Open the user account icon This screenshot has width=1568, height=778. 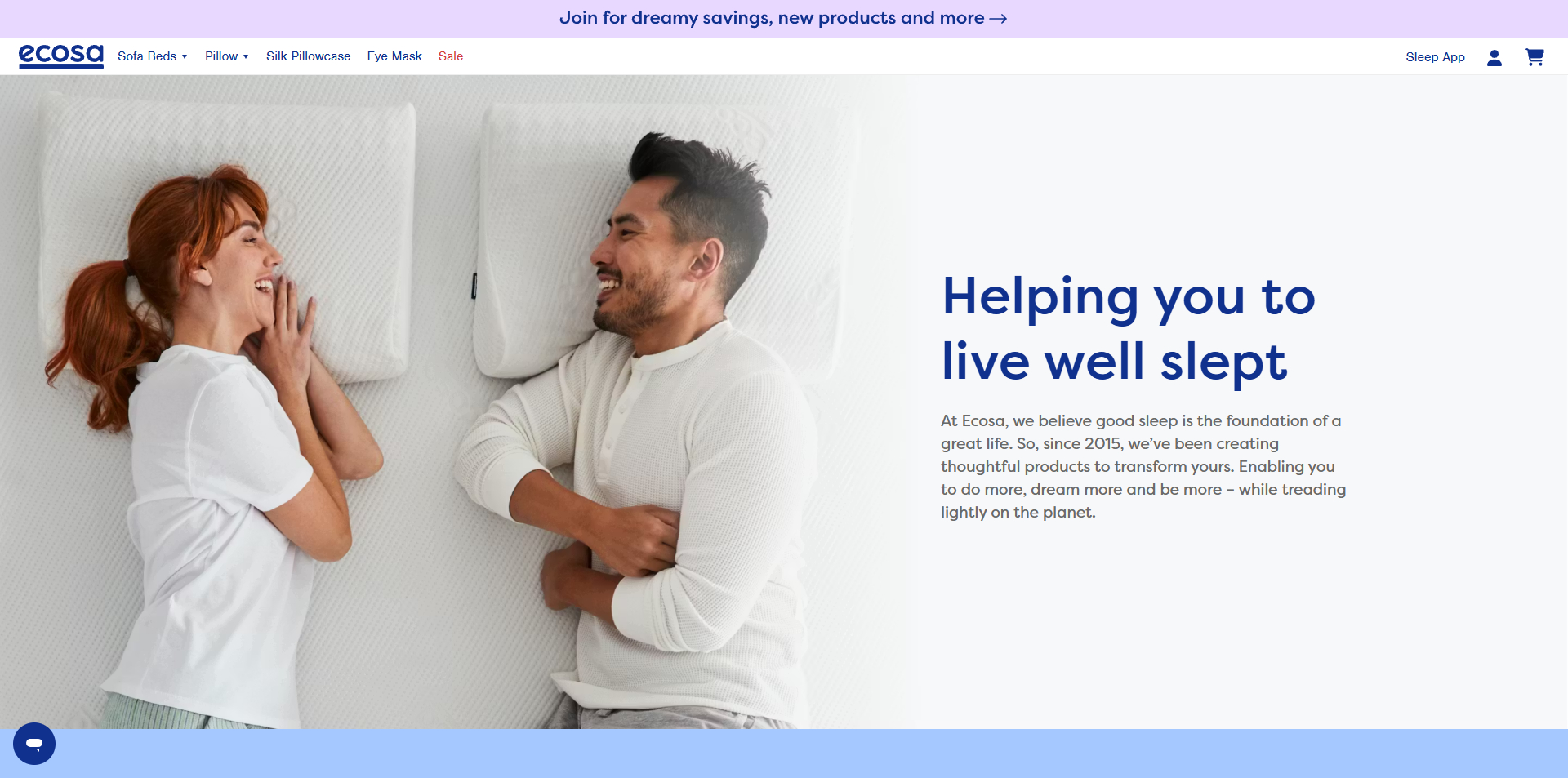[x=1494, y=57]
